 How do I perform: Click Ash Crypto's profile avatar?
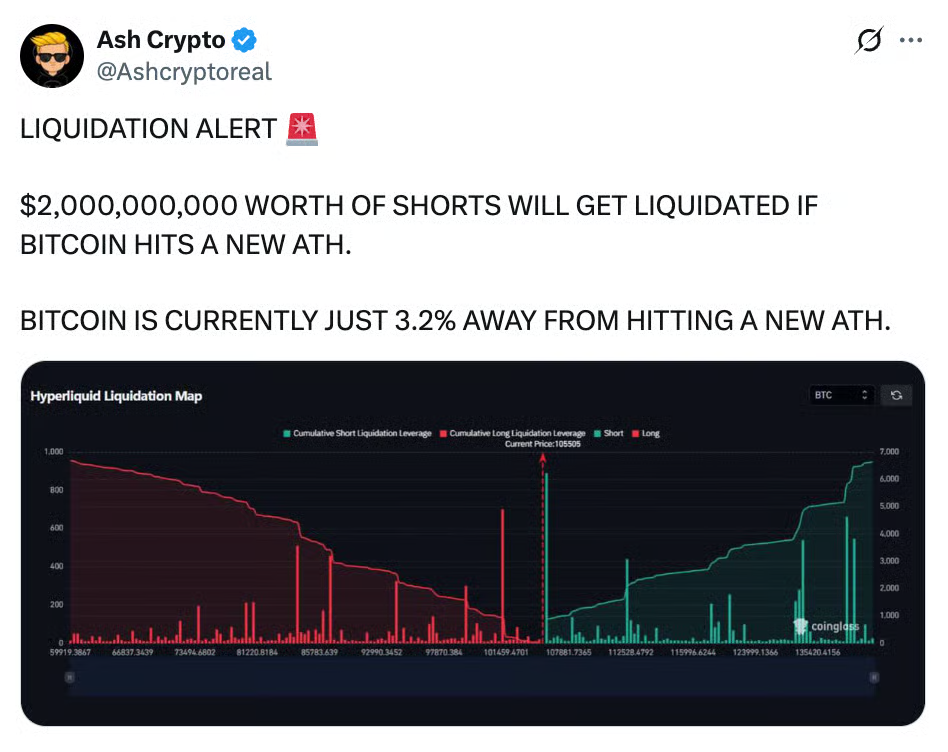click(x=52, y=56)
